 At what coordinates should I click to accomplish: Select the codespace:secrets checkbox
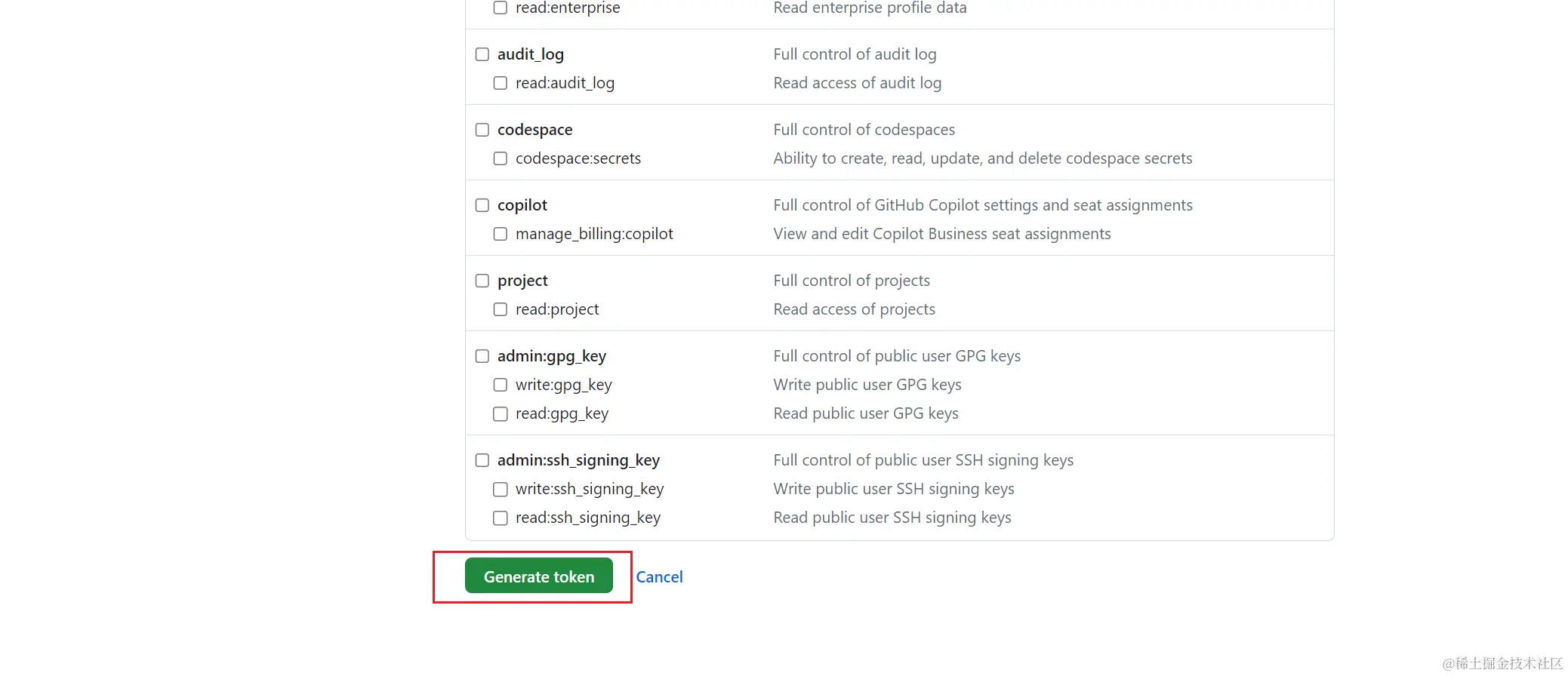coord(501,158)
